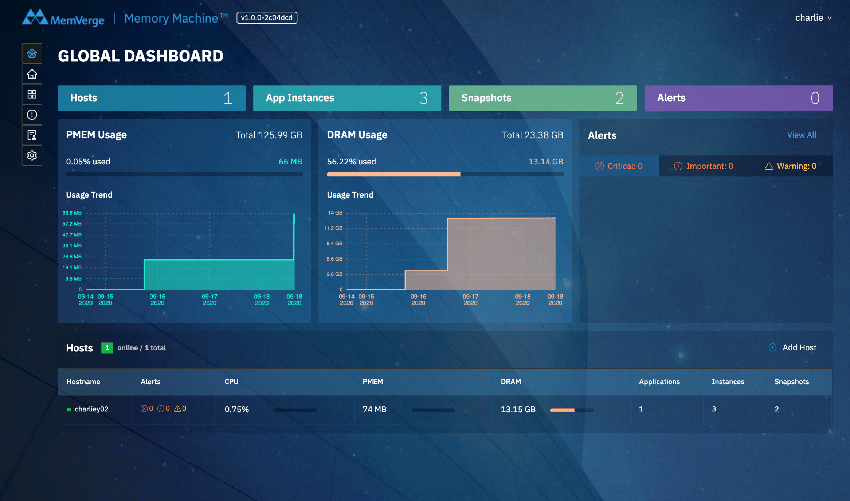Click the green online hosts count badge

click(107, 348)
